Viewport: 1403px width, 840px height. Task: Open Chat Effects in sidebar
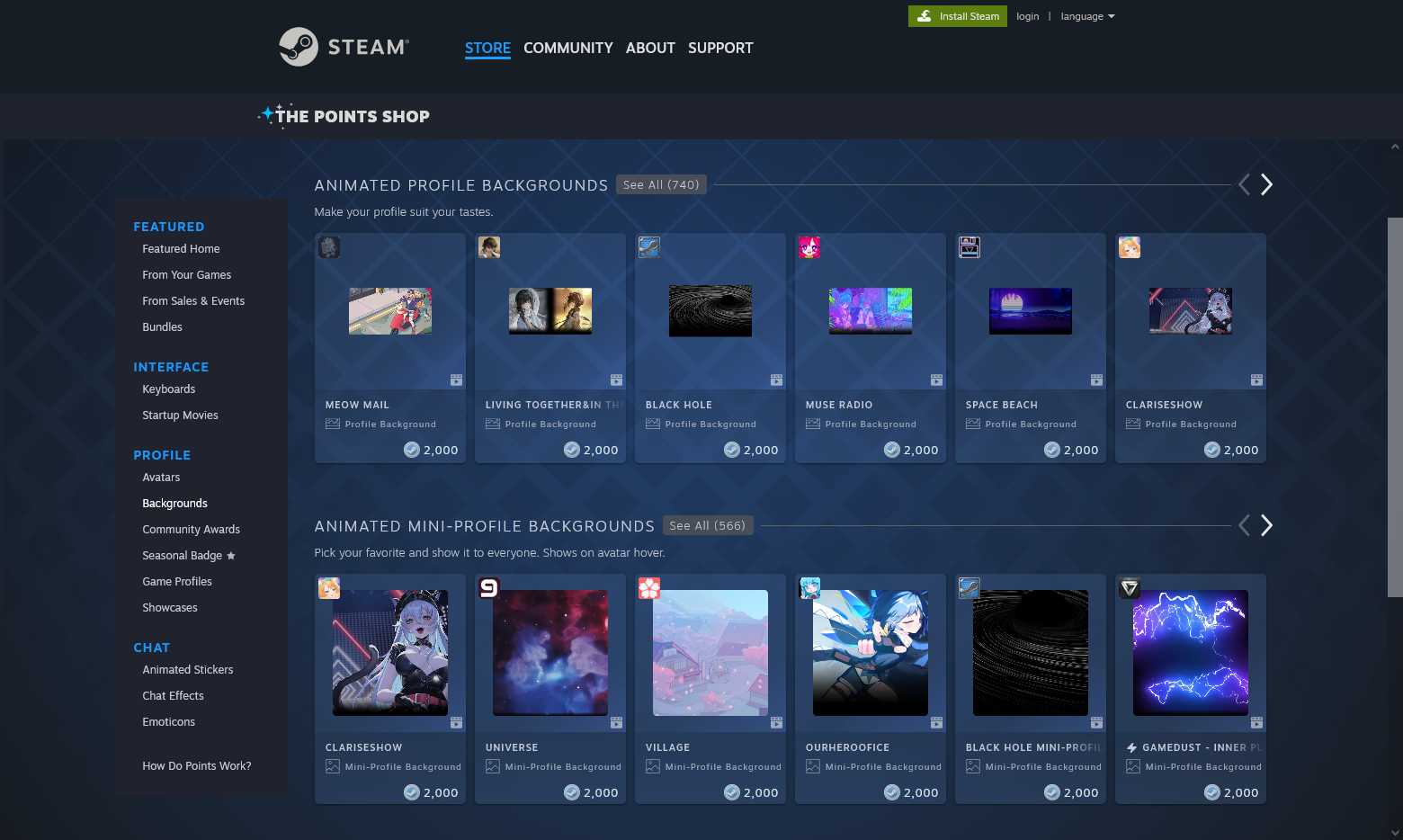point(173,696)
